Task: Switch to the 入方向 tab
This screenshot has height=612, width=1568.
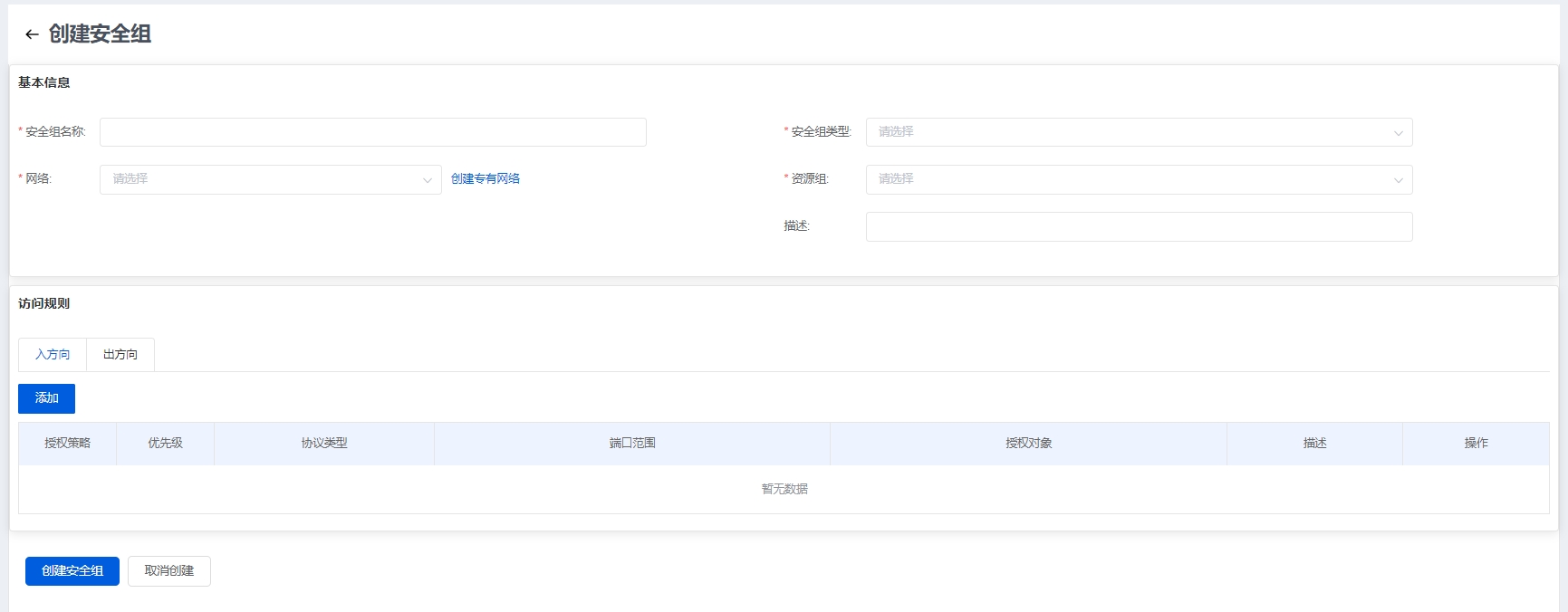Action: pos(53,355)
